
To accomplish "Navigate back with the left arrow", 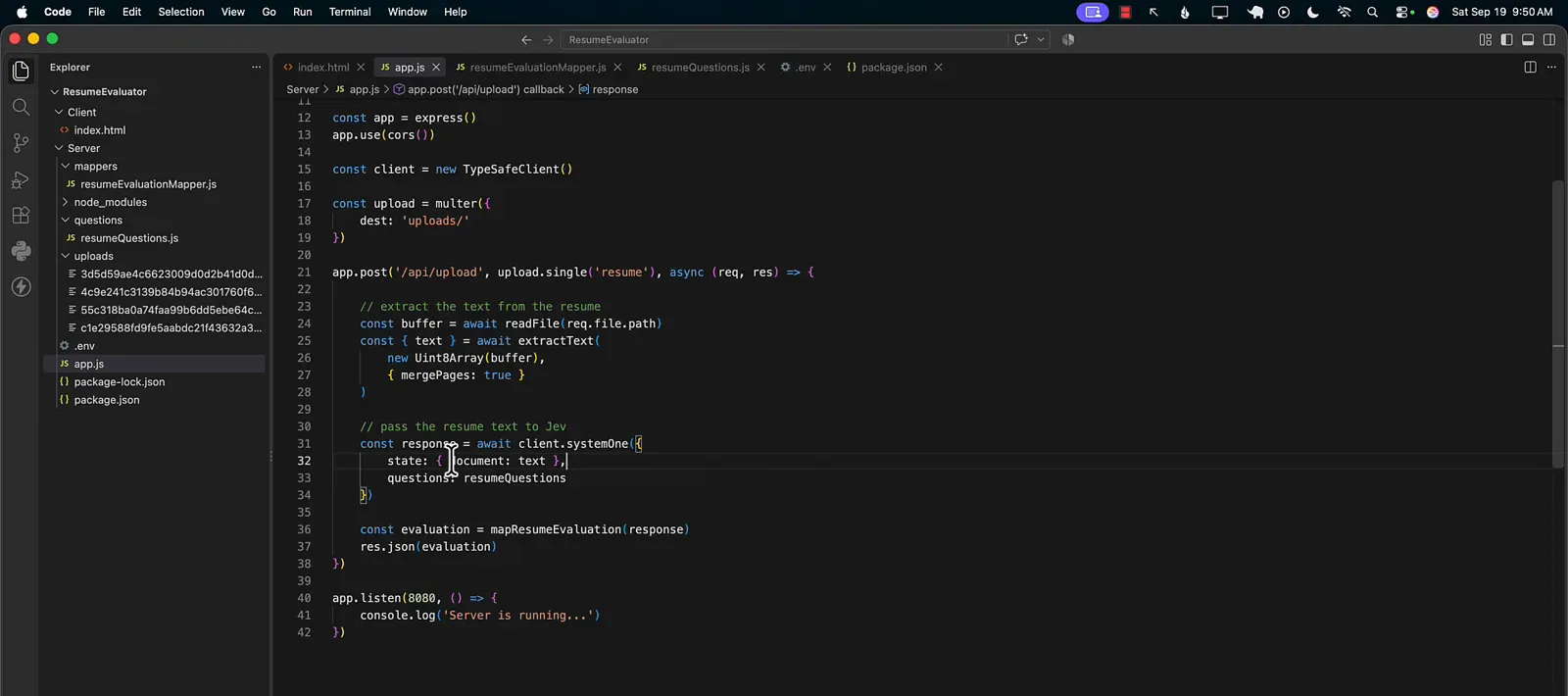I will pyautogui.click(x=526, y=40).
